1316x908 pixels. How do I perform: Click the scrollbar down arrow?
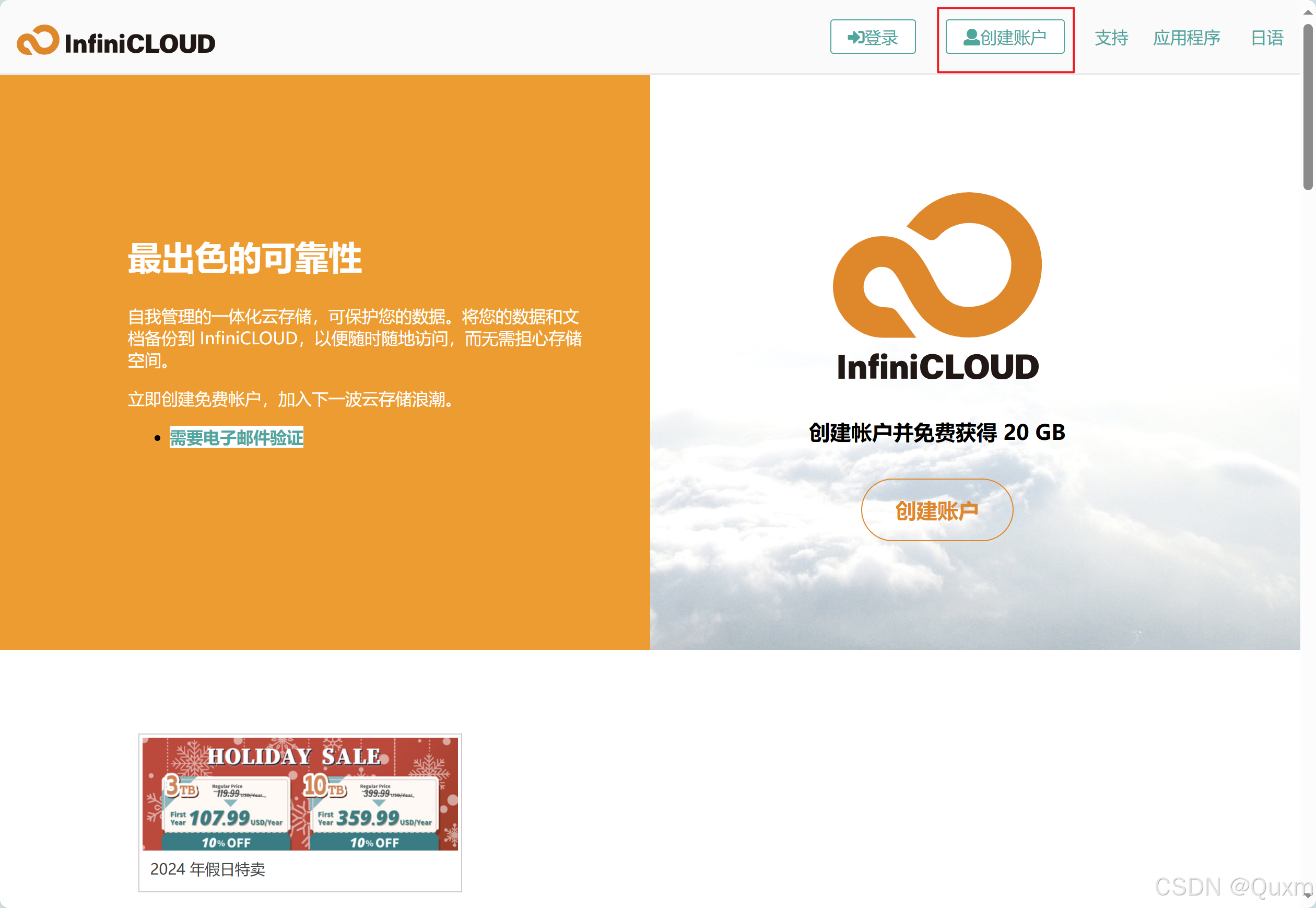point(1308,895)
